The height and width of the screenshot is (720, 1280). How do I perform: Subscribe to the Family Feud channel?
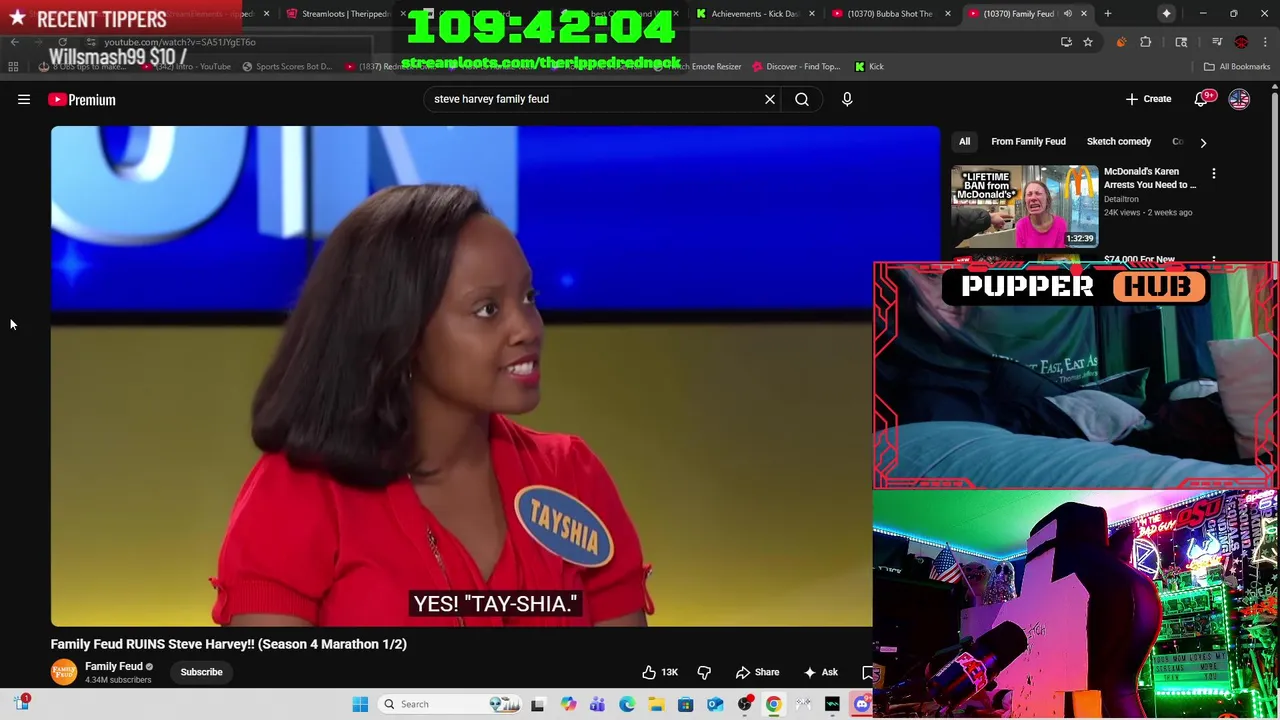[201, 672]
